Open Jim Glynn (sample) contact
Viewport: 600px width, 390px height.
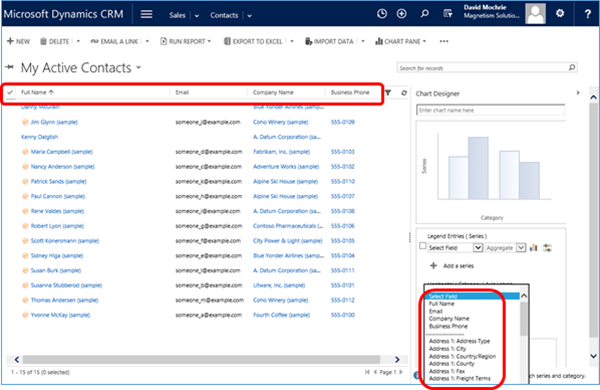54,122
